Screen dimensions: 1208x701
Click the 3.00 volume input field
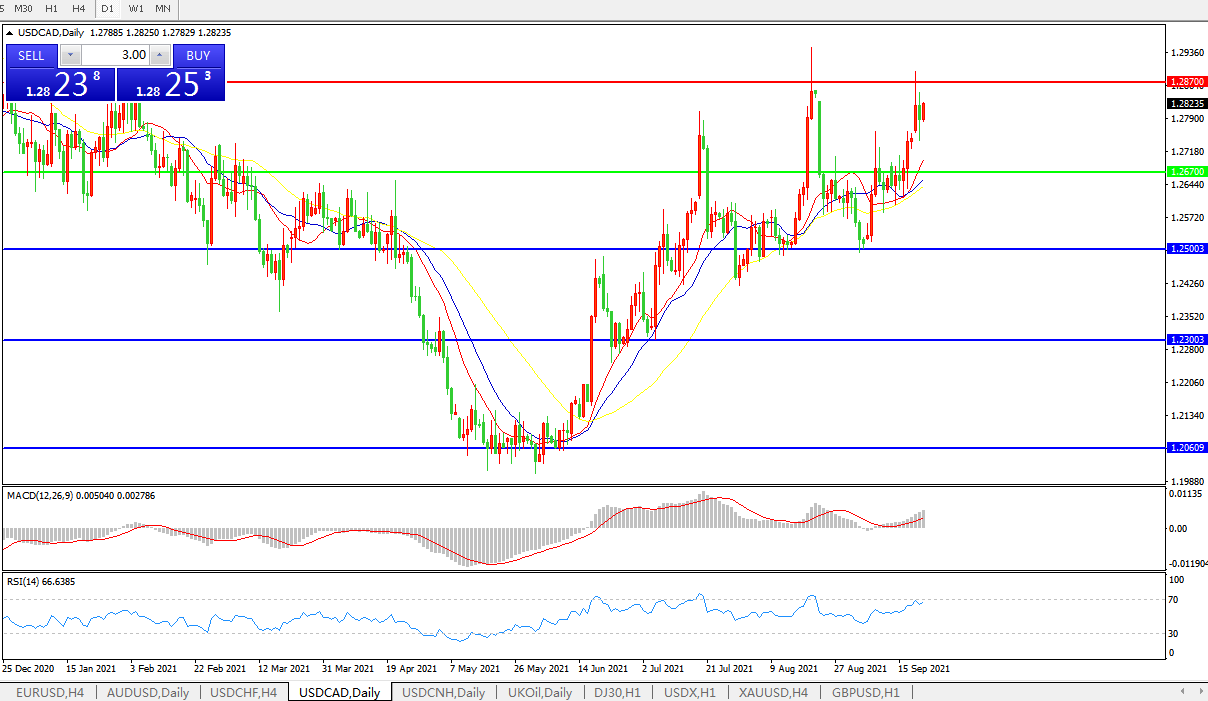point(114,55)
